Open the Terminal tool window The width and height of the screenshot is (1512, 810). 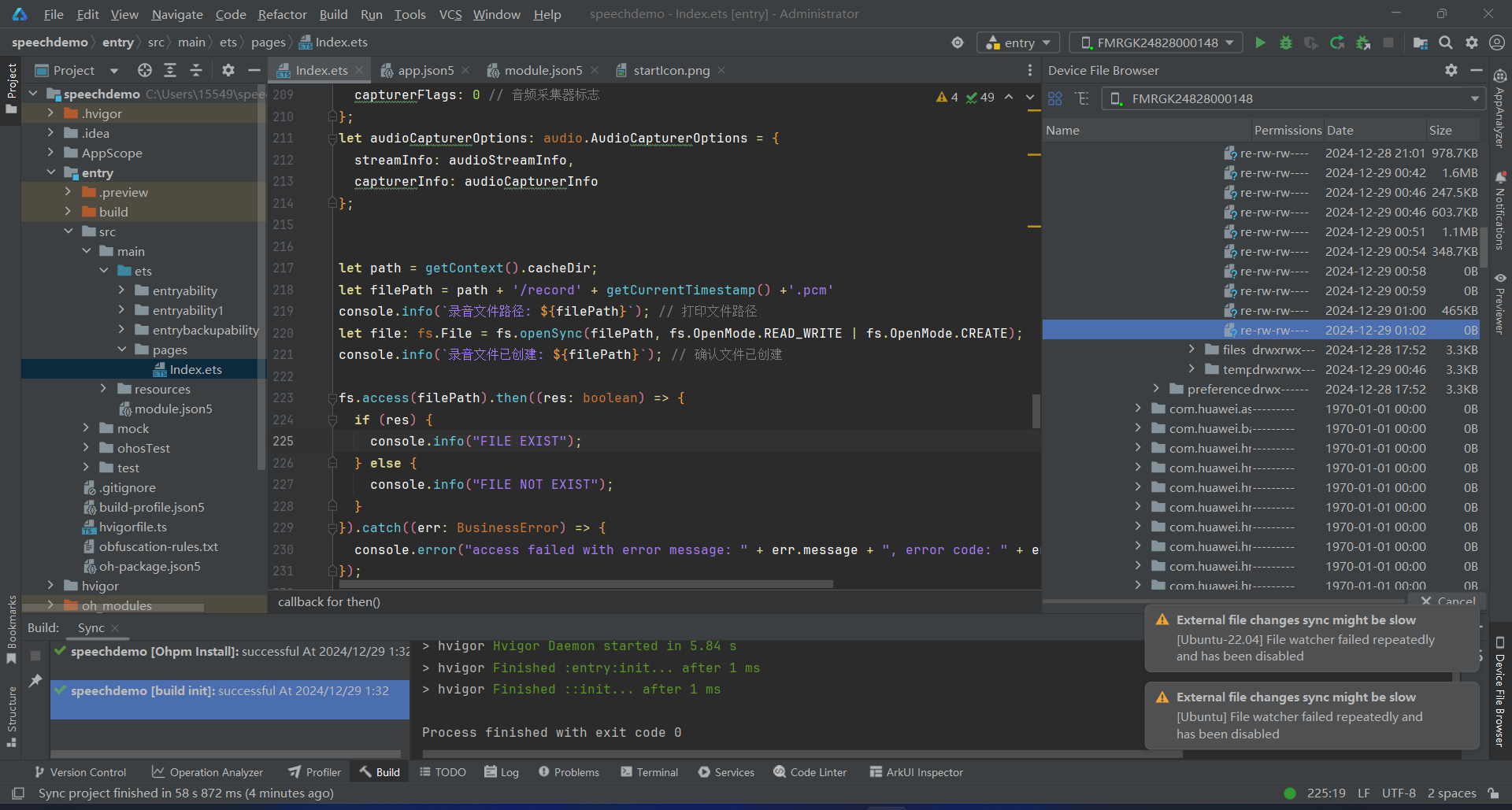point(650,772)
